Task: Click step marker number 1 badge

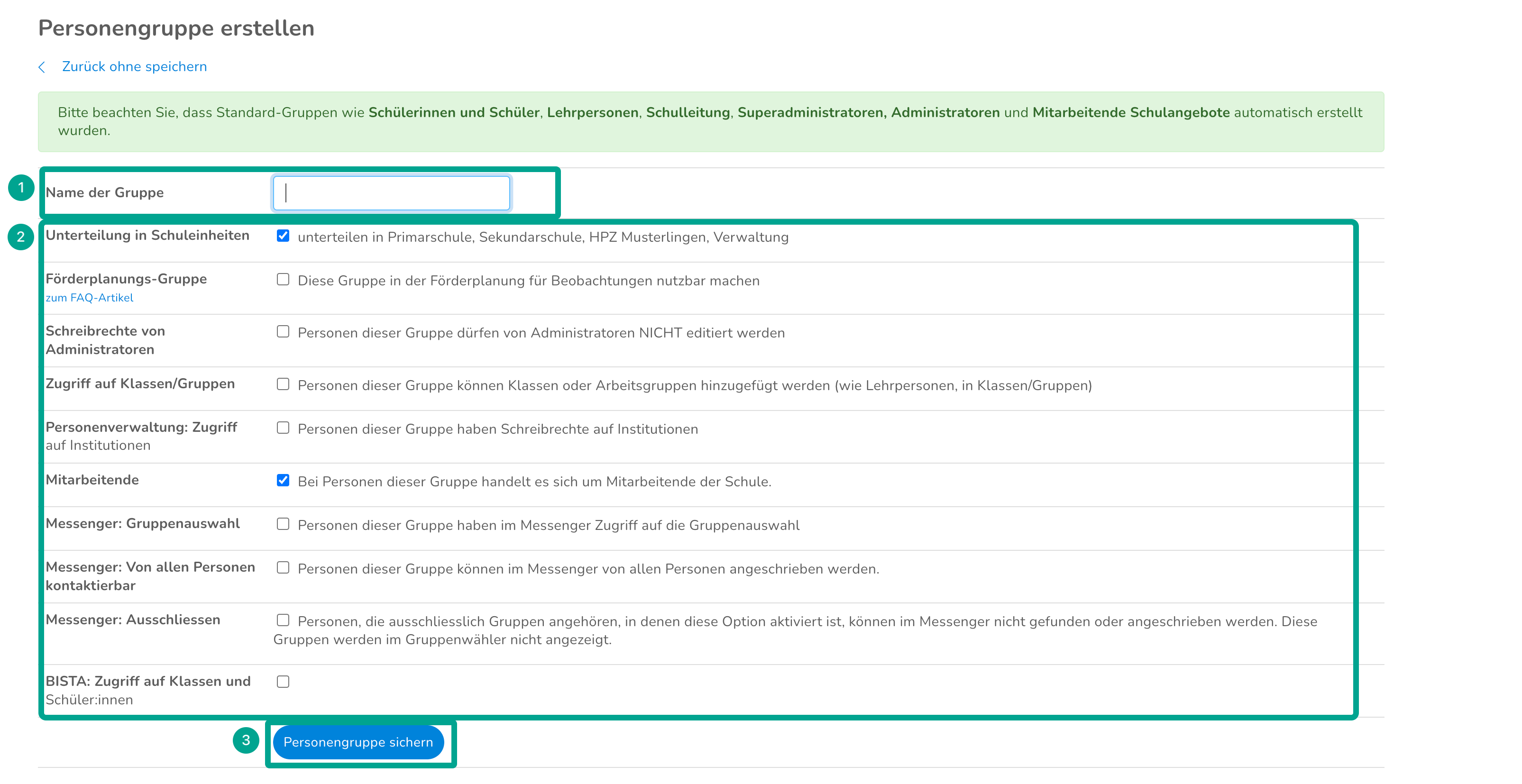Action: (x=21, y=188)
